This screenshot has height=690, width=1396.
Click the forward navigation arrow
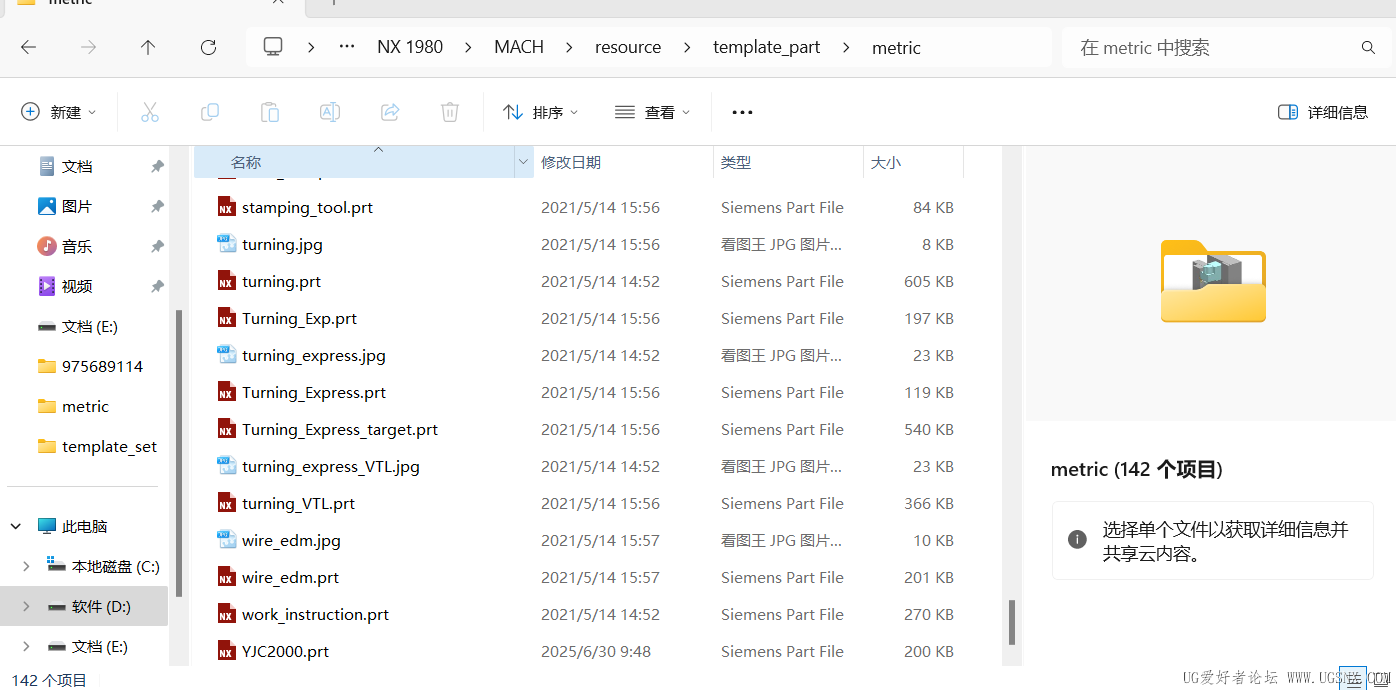[88, 47]
